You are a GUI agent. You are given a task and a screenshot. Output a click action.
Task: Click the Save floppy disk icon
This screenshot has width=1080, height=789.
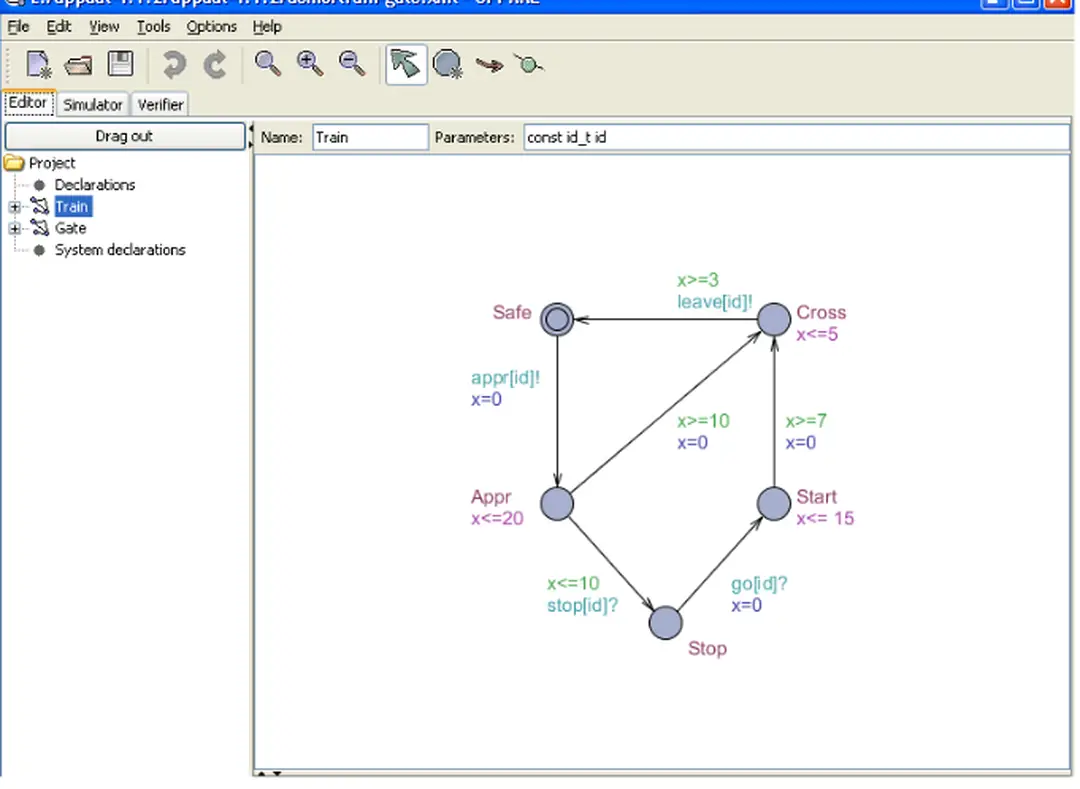(120, 65)
